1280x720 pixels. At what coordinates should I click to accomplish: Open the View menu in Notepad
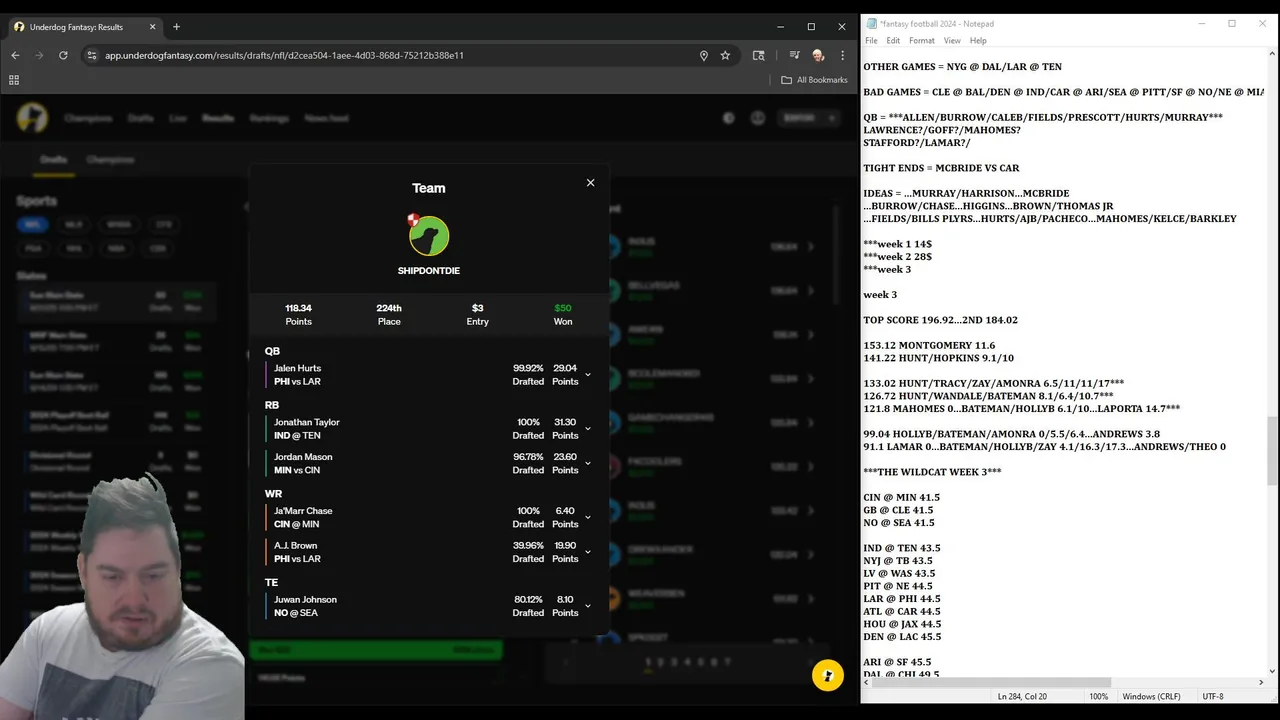pos(952,41)
